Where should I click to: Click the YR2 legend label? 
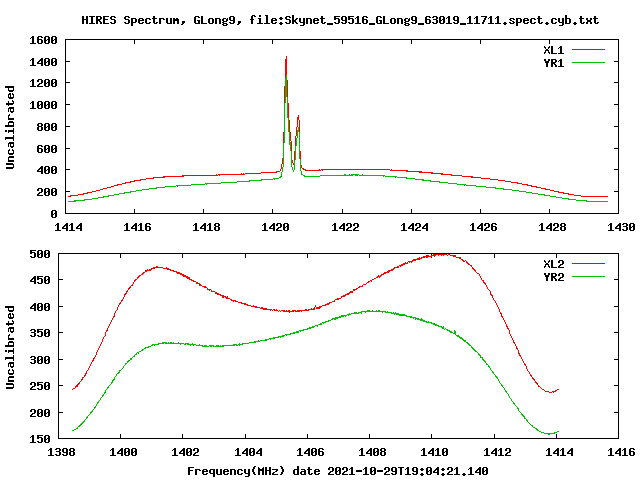click(553, 277)
